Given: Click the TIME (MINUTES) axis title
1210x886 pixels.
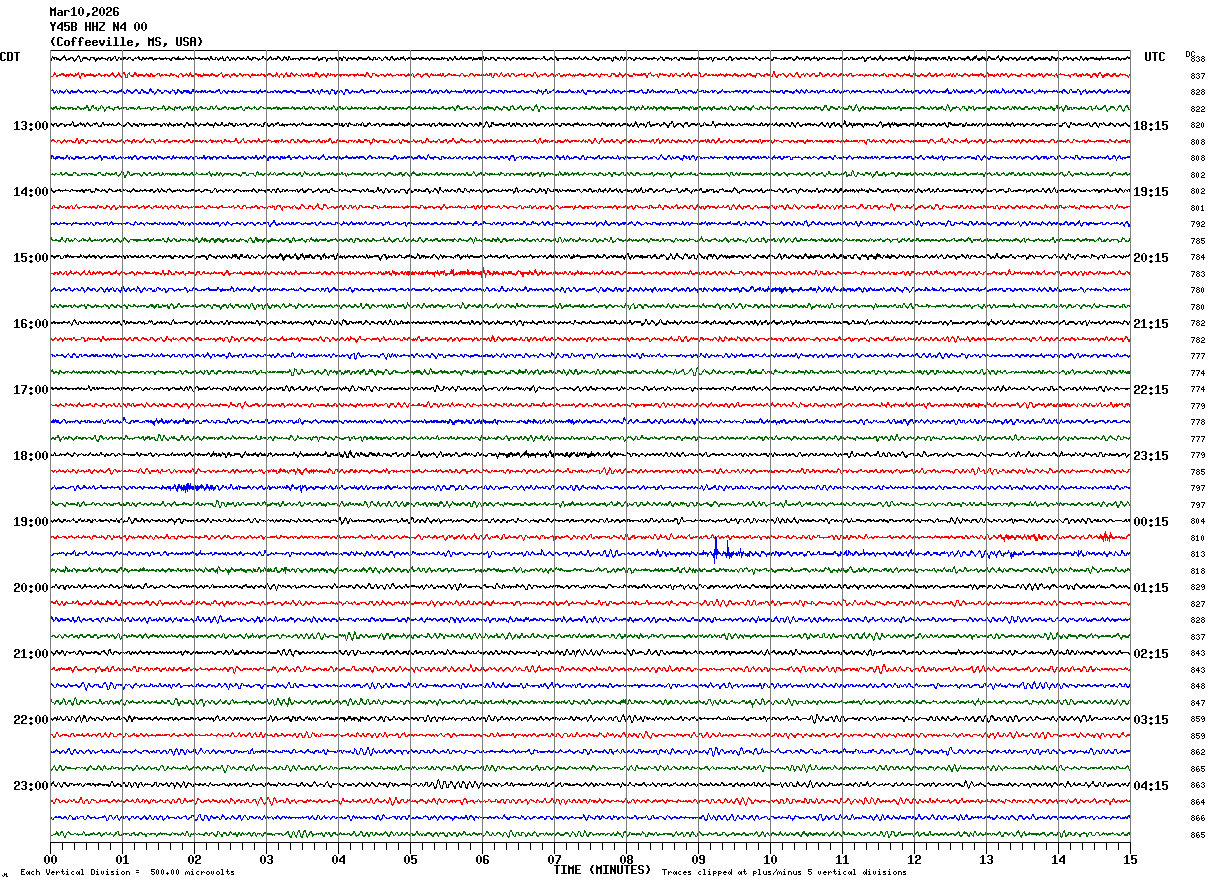Looking at the screenshot, I should click(x=602, y=870).
